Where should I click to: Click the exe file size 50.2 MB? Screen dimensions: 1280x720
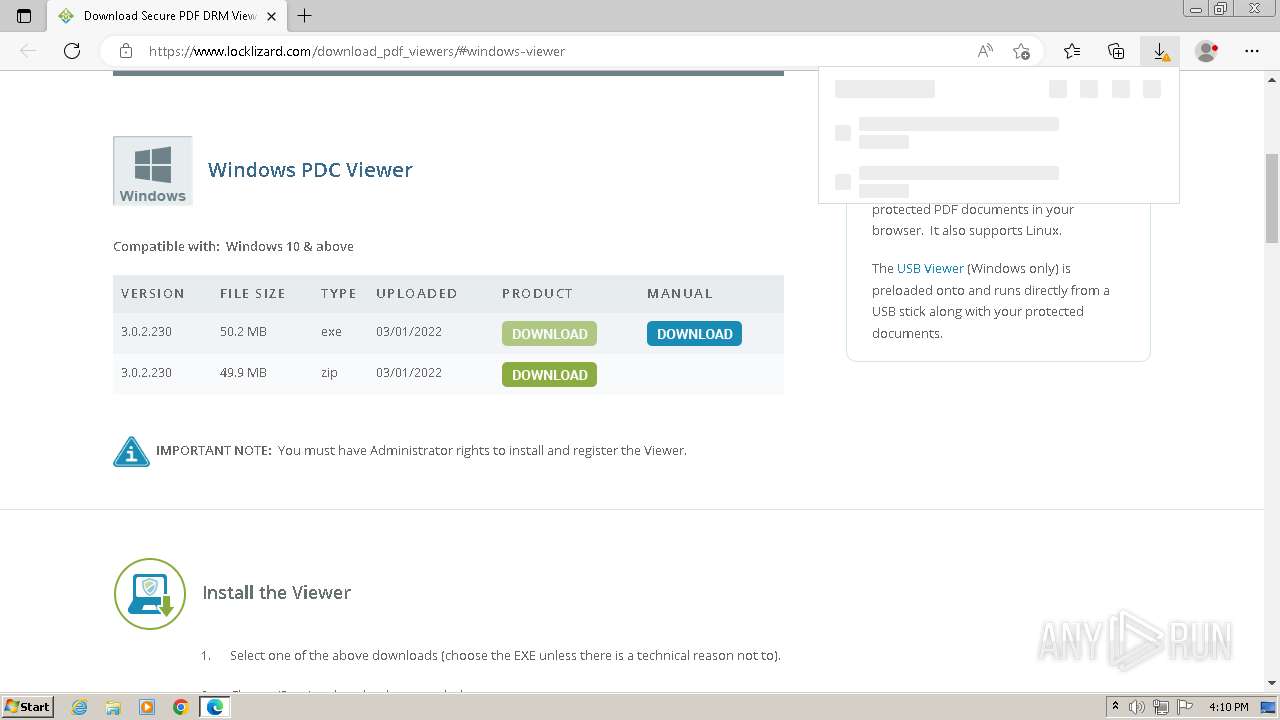243,332
